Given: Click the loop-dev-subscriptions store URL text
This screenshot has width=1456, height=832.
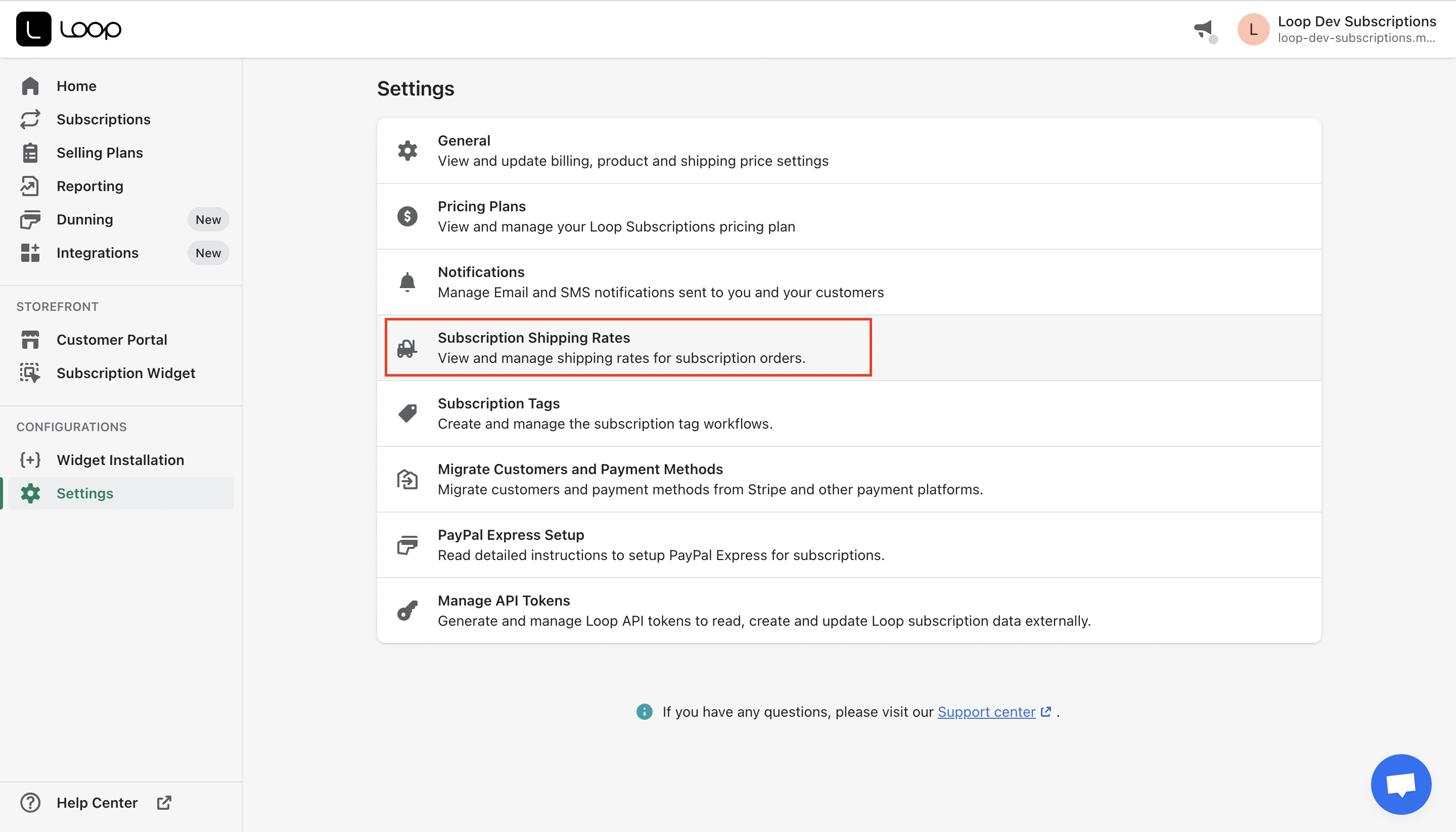Looking at the screenshot, I should pyautogui.click(x=1356, y=38).
